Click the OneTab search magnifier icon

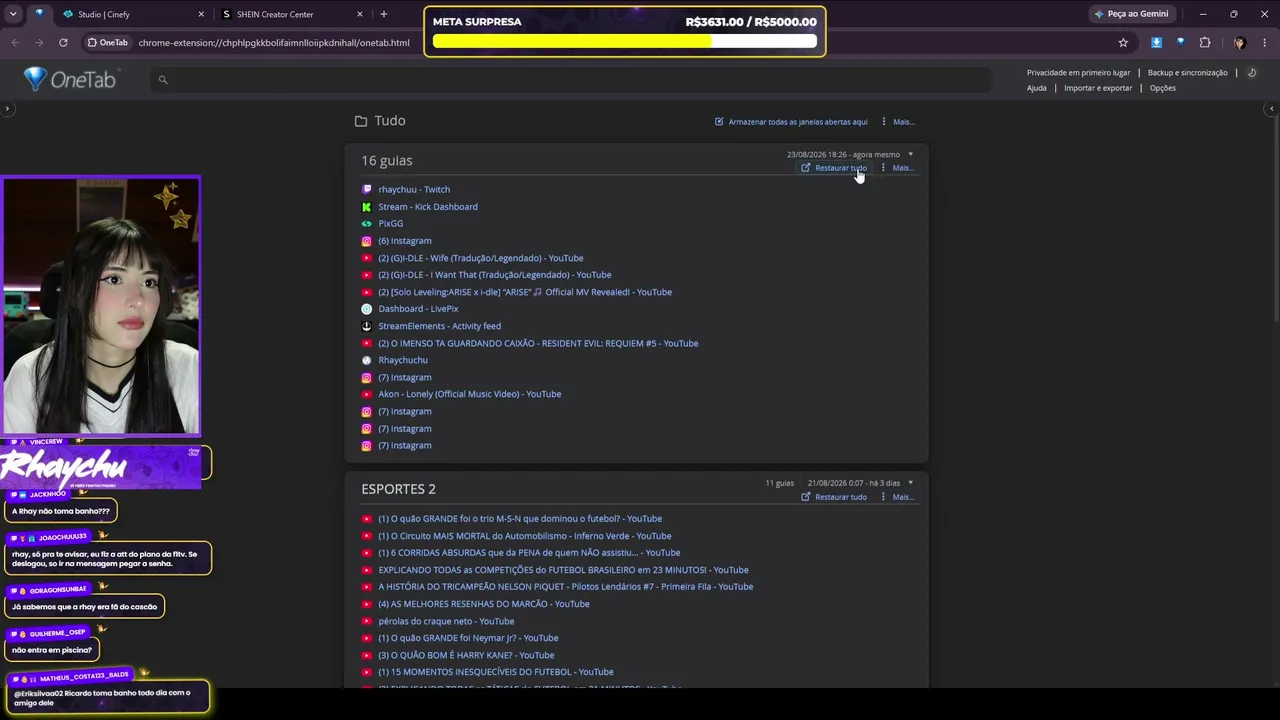(x=163, y=80)
